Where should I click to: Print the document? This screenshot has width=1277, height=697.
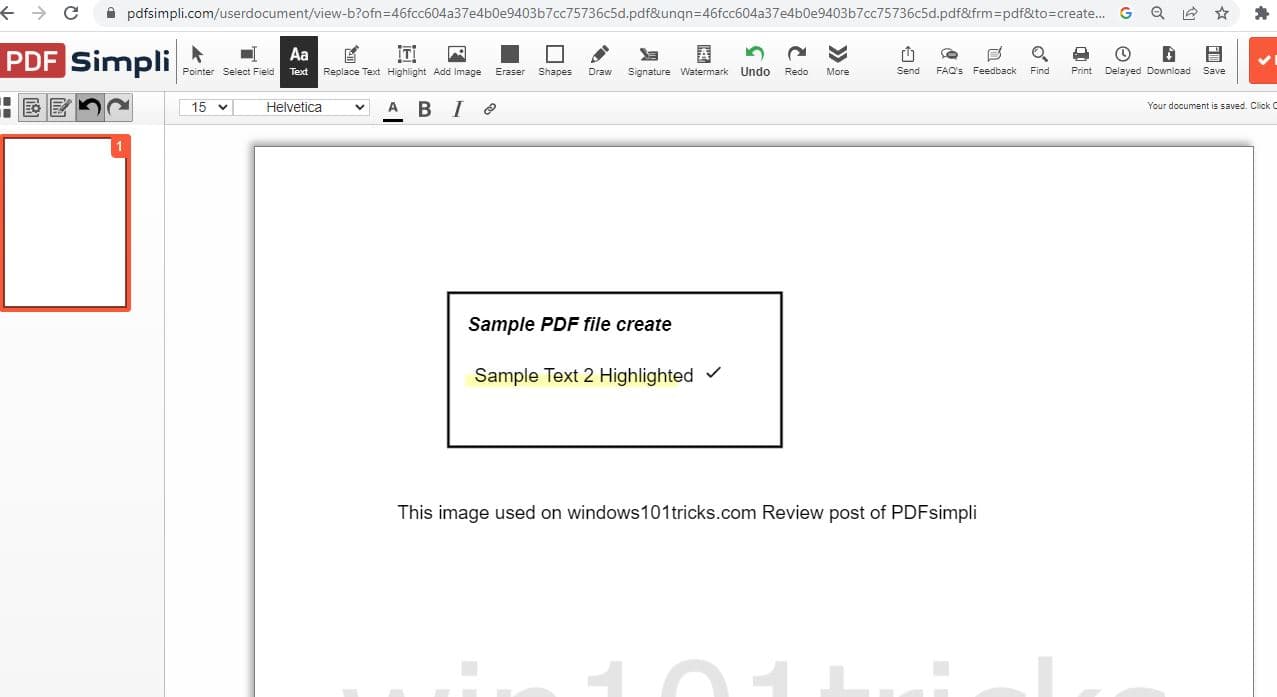(x=1081, y=60)
